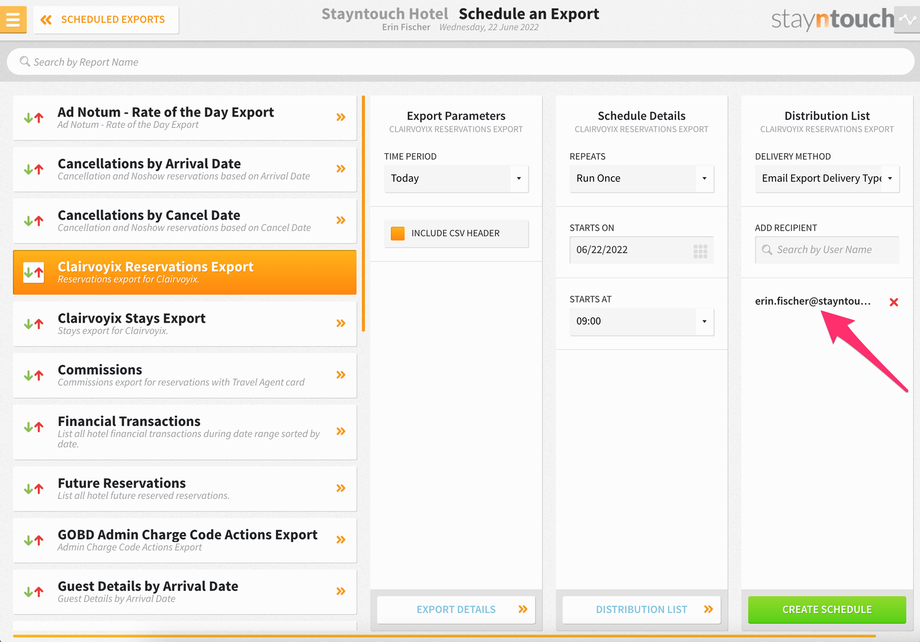Click export arrows icon for Commissions

[33, 375]
